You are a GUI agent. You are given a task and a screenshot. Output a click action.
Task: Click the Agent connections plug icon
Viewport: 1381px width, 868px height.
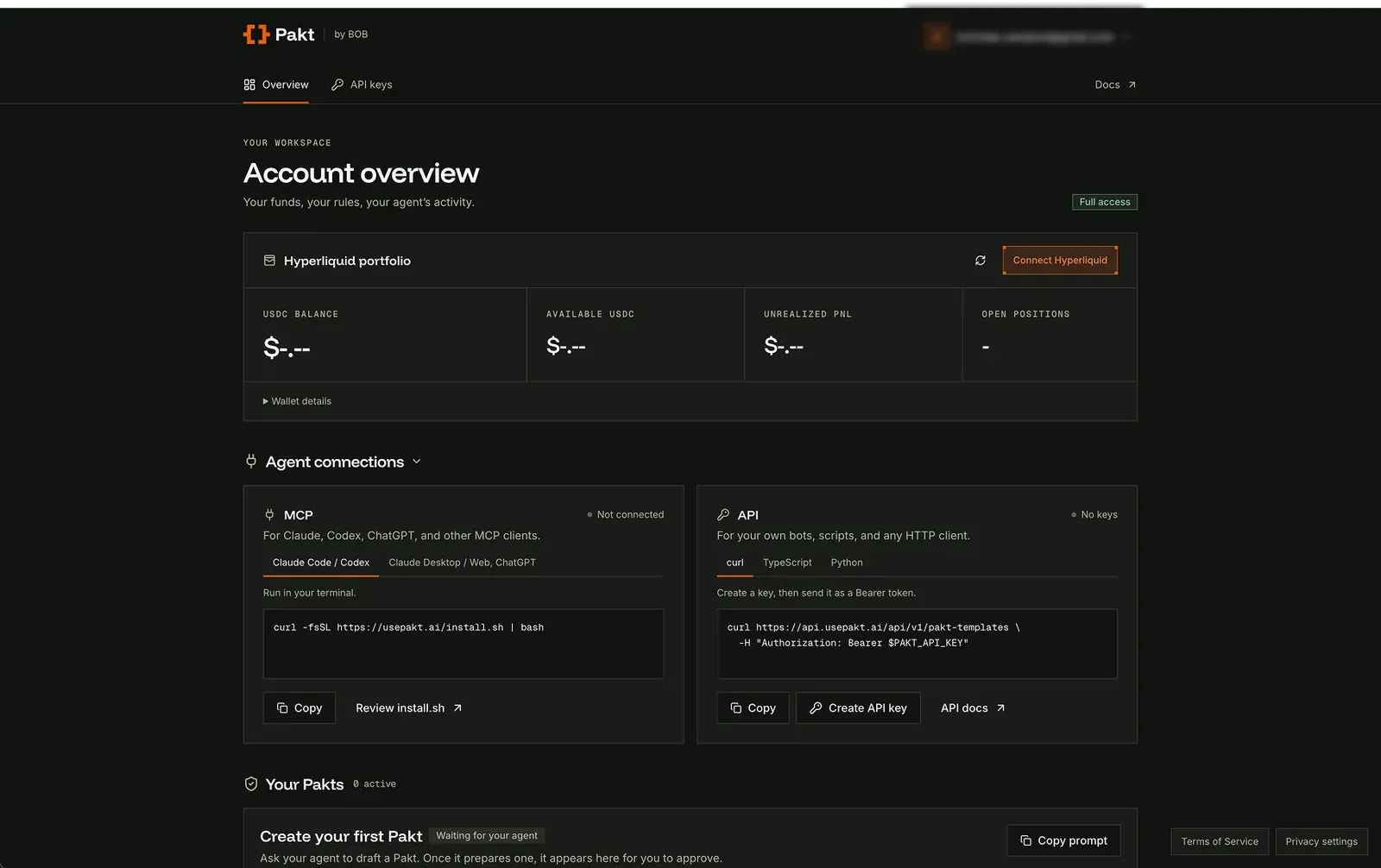click(x=251, y=462)
